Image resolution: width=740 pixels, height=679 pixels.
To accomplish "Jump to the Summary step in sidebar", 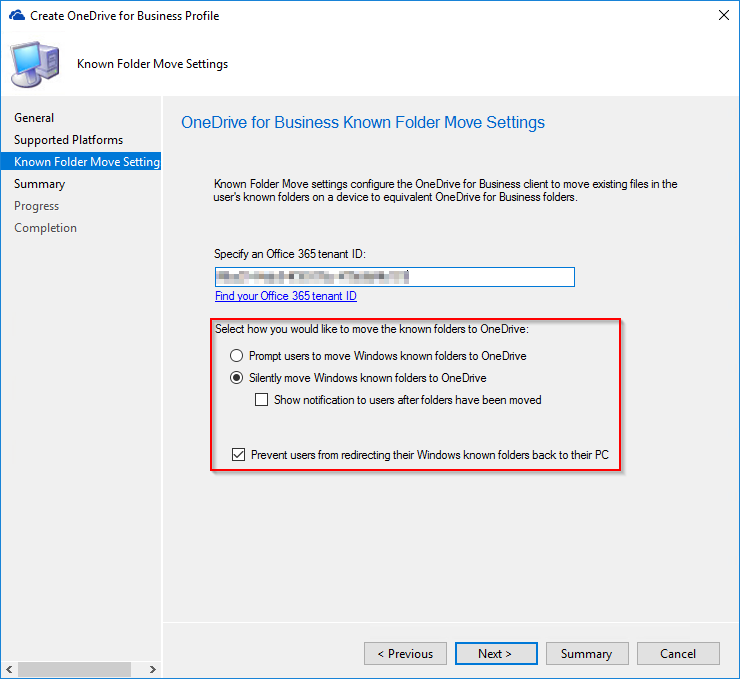I will click(x=39, y=184).
